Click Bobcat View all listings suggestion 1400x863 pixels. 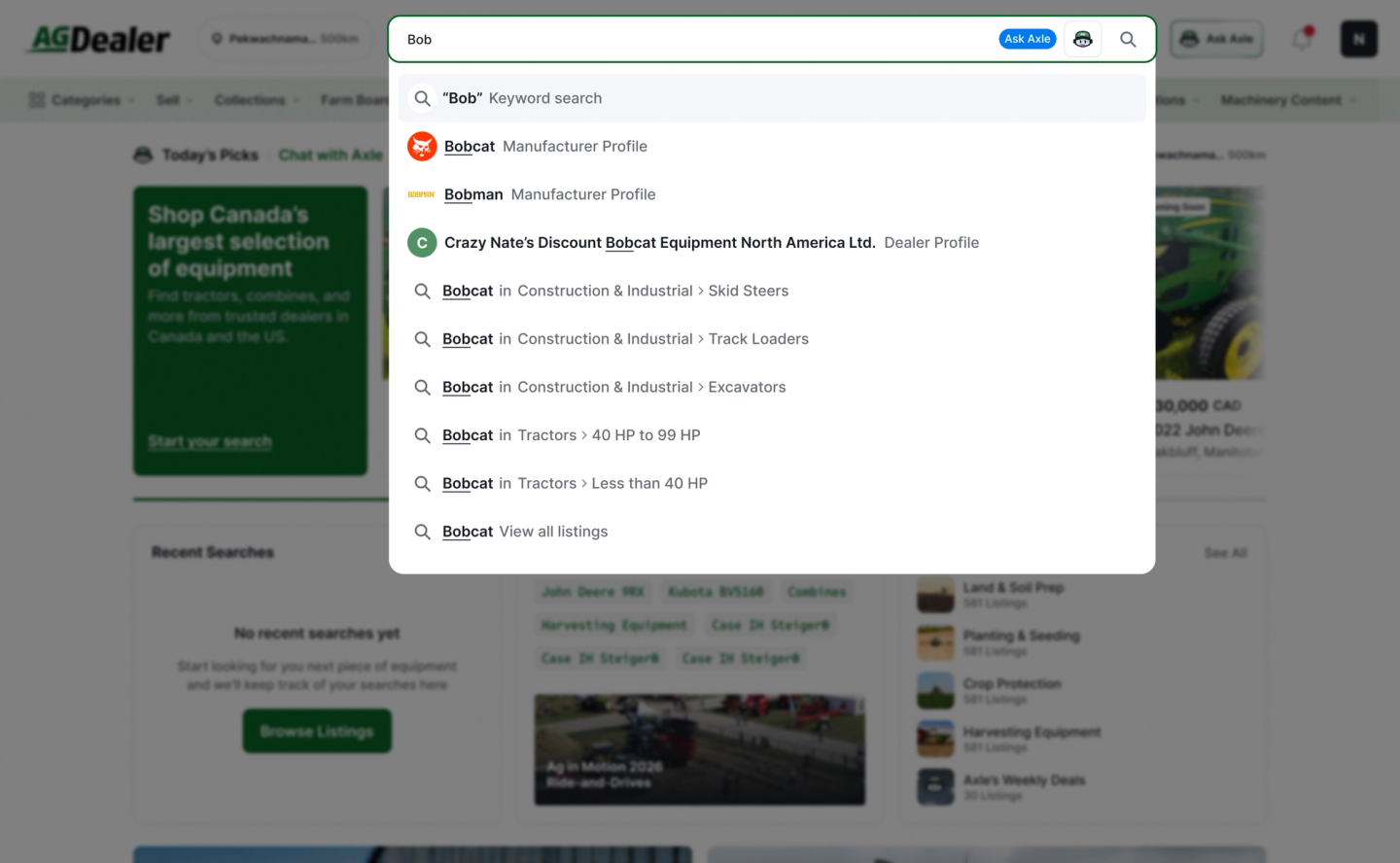click(772, 532)
